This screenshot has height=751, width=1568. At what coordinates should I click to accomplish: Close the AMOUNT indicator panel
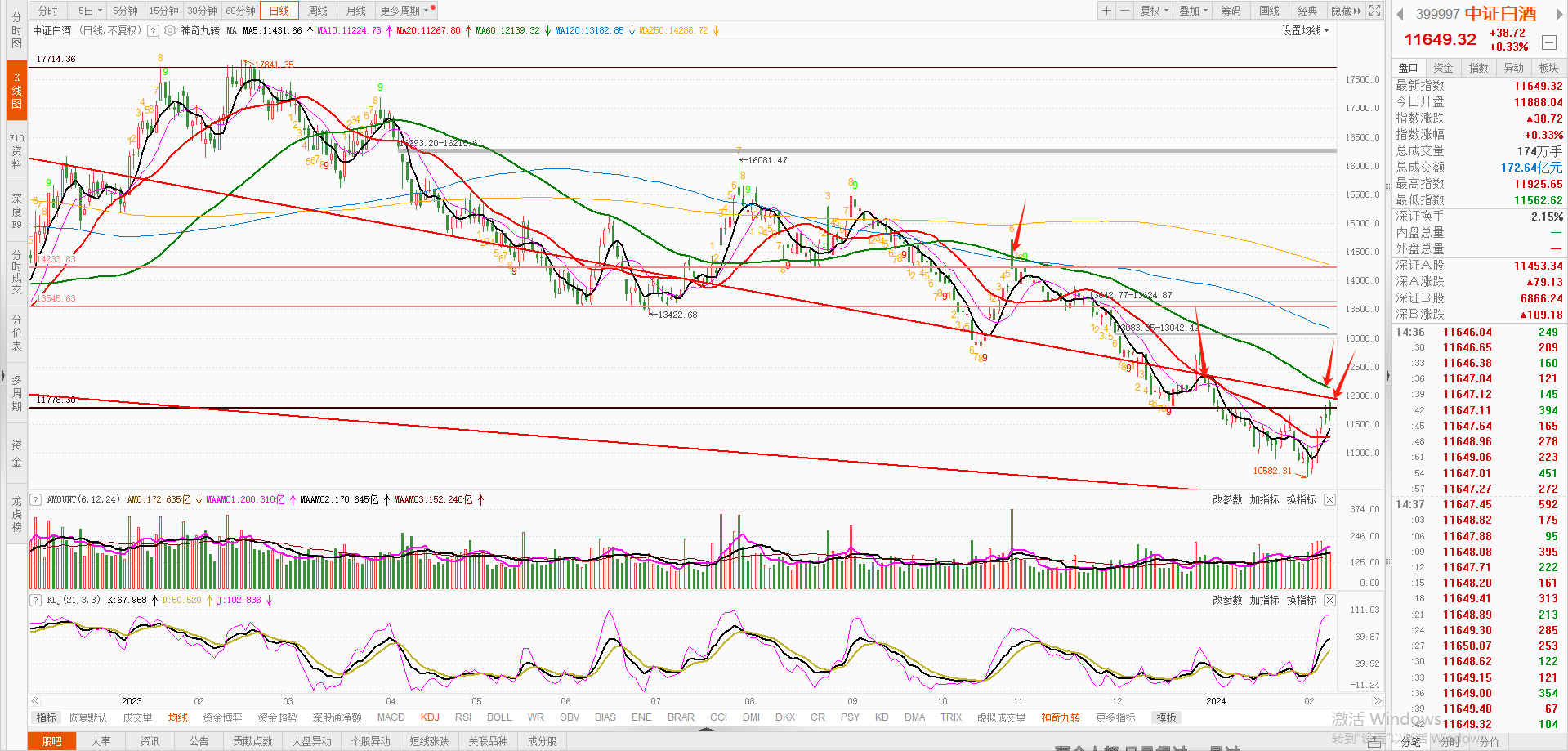click(x=1329, y=499)
